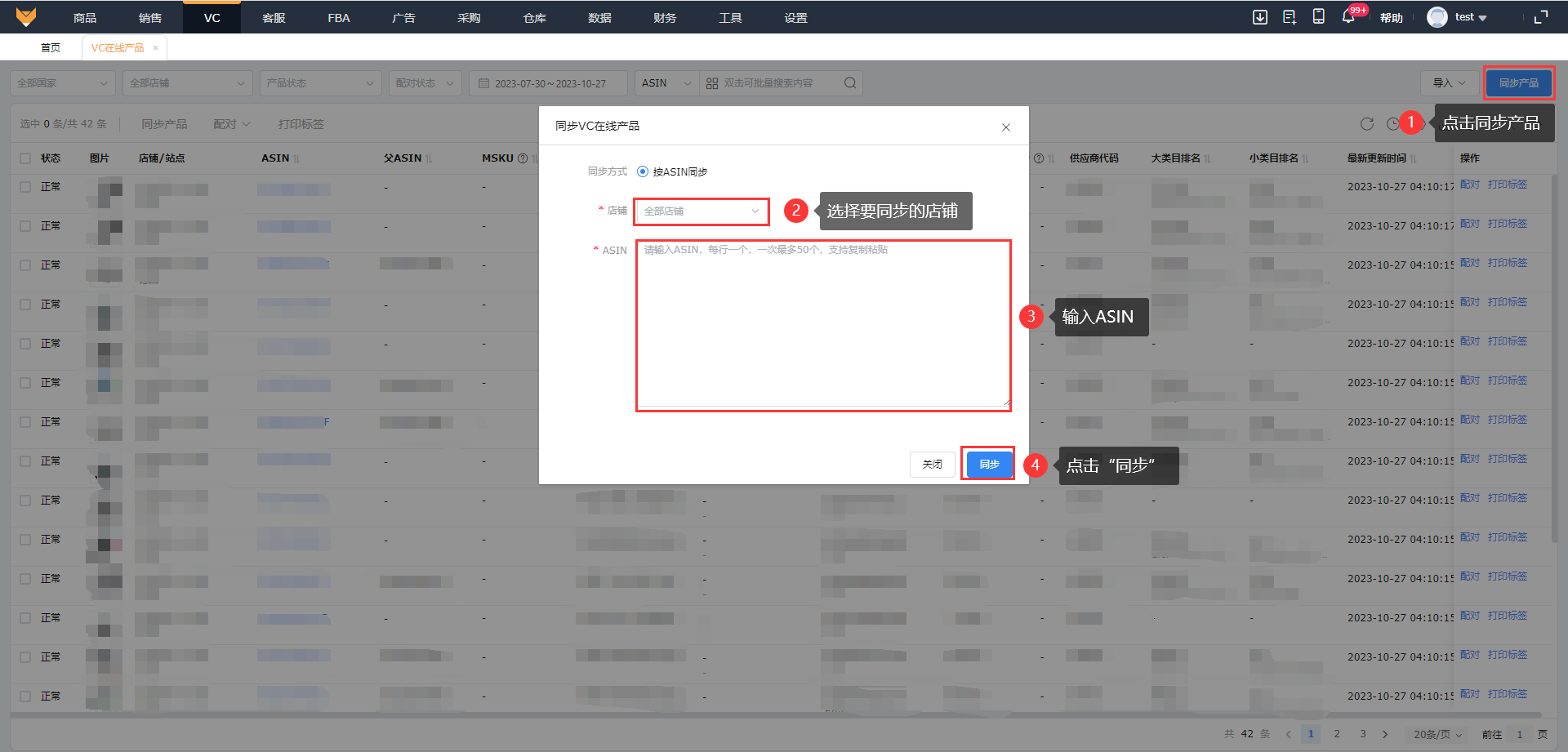This screenshot has height=752, width=1568.
Task: Open the ASIN search type dropdown
Action: (666, 83)
